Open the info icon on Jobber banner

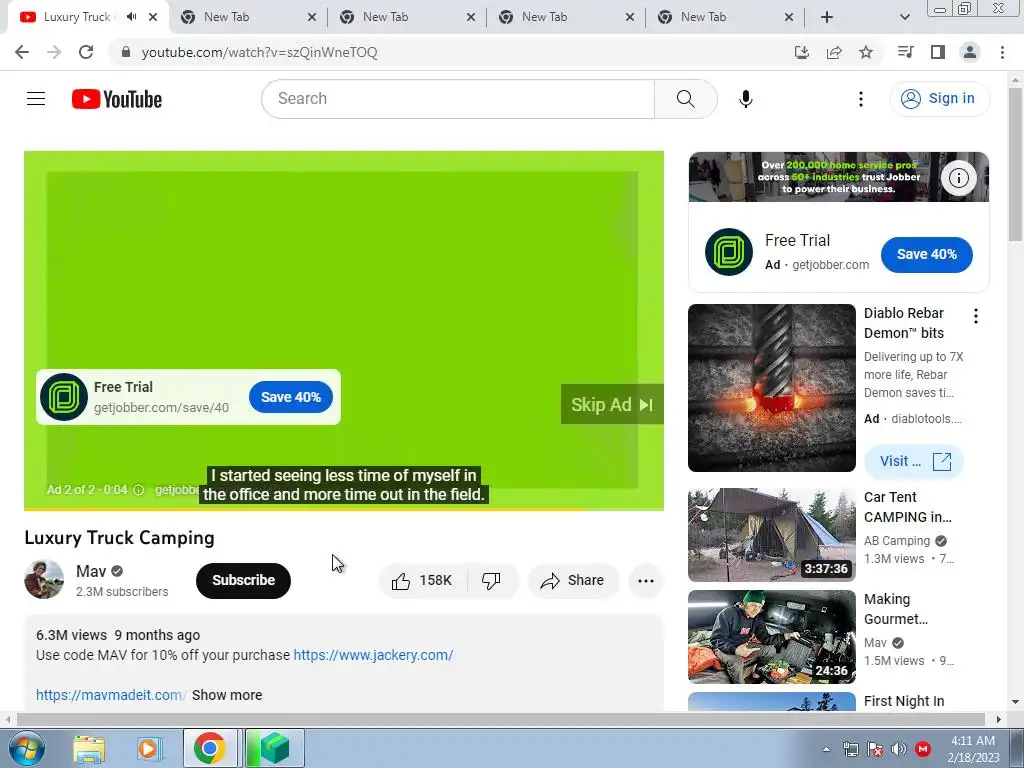tap(959, 178)
